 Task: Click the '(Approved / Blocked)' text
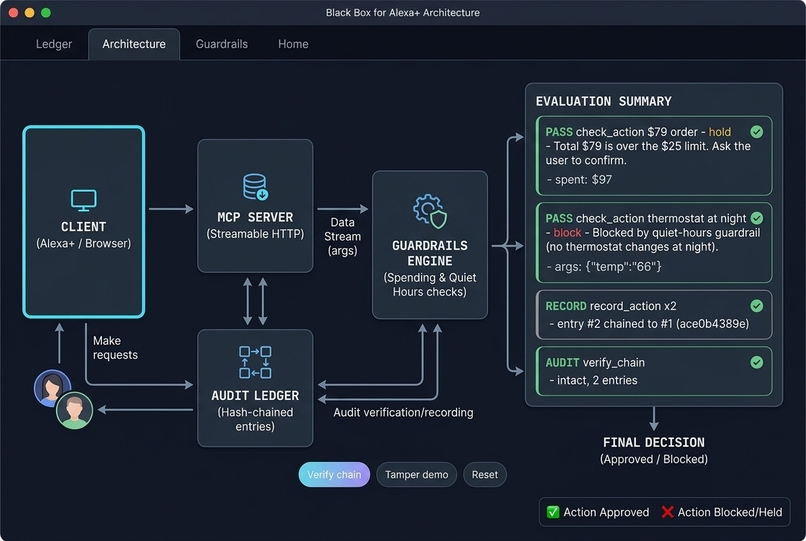(654, 459)
